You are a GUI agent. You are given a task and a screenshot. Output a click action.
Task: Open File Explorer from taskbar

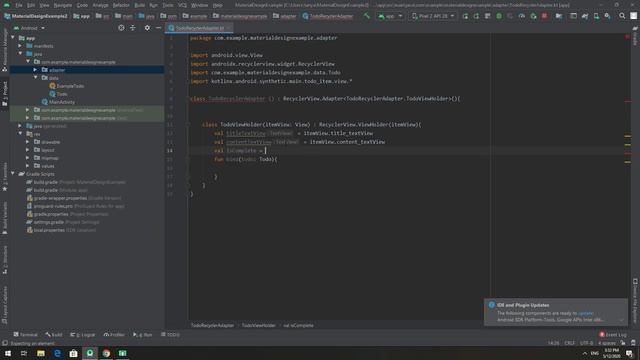click(x=41, y=353)
